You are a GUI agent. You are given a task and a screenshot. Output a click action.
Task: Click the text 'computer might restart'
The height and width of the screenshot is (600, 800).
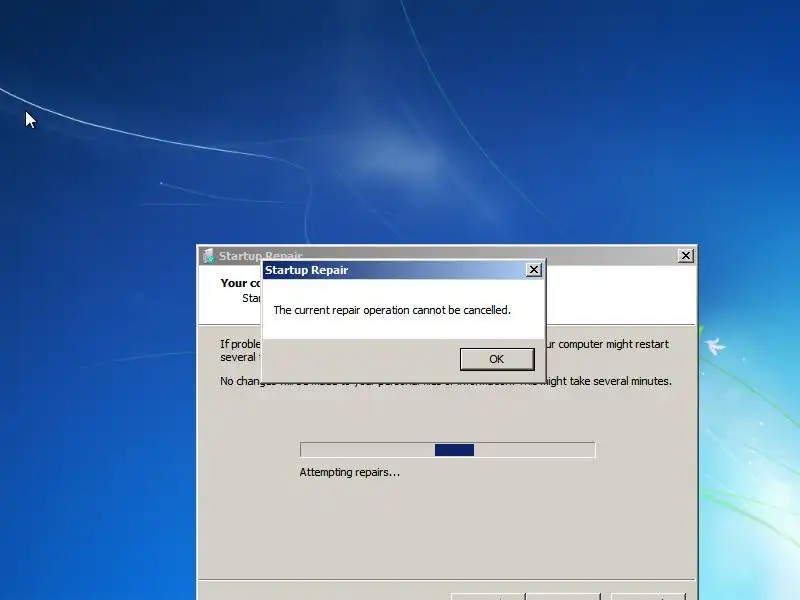613,344
